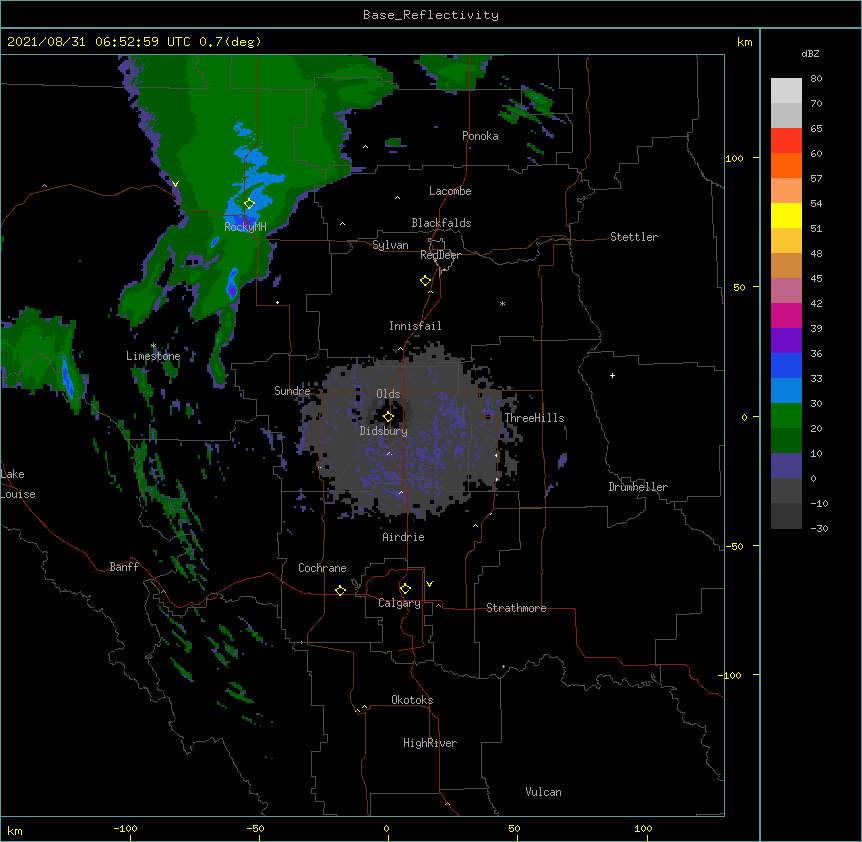Click the 50 km tick on bottom axis
The width and height of the screenshot is (862, 842).
point(514,828)
